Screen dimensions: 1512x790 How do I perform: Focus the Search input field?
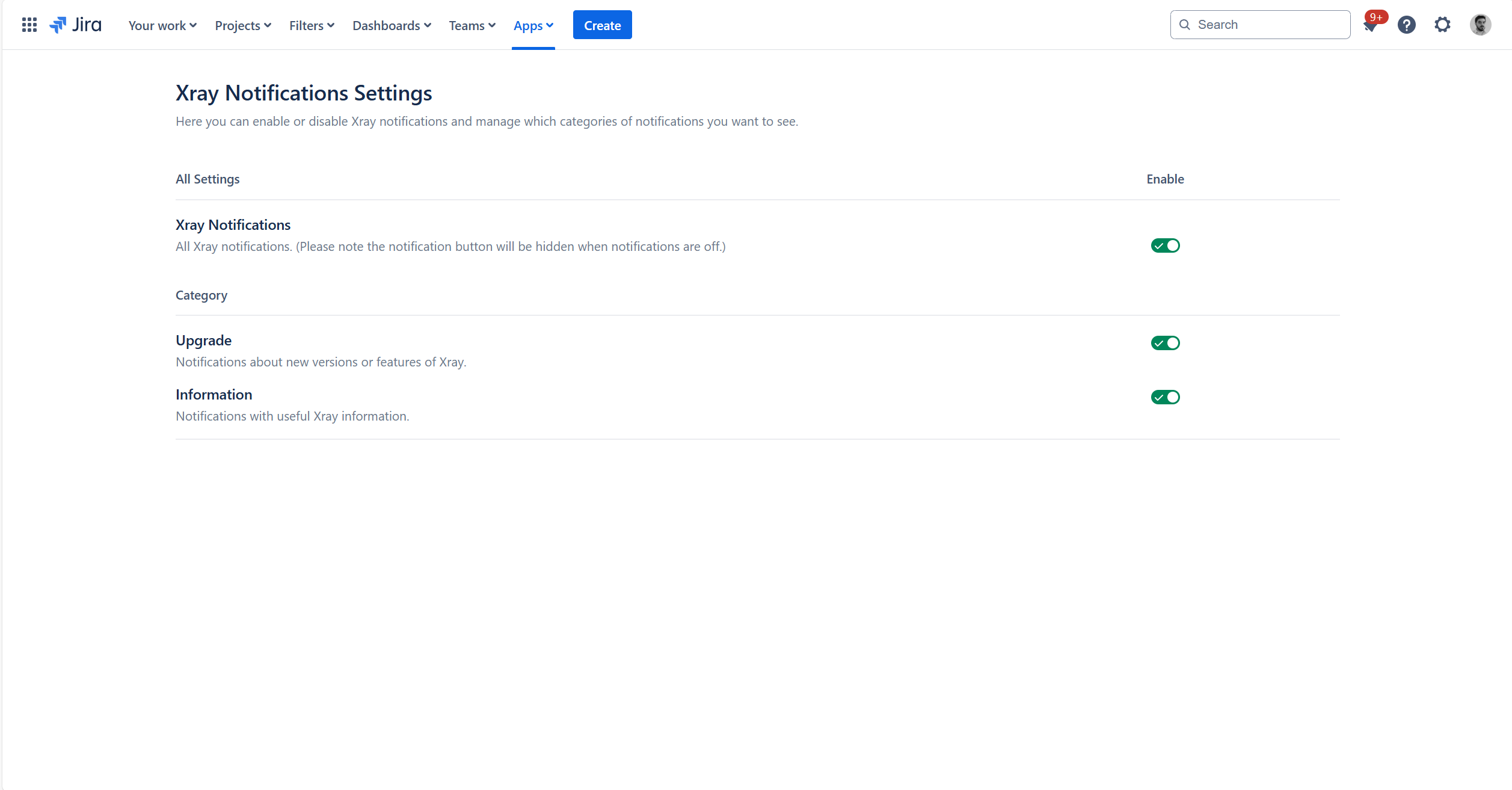1260,25
